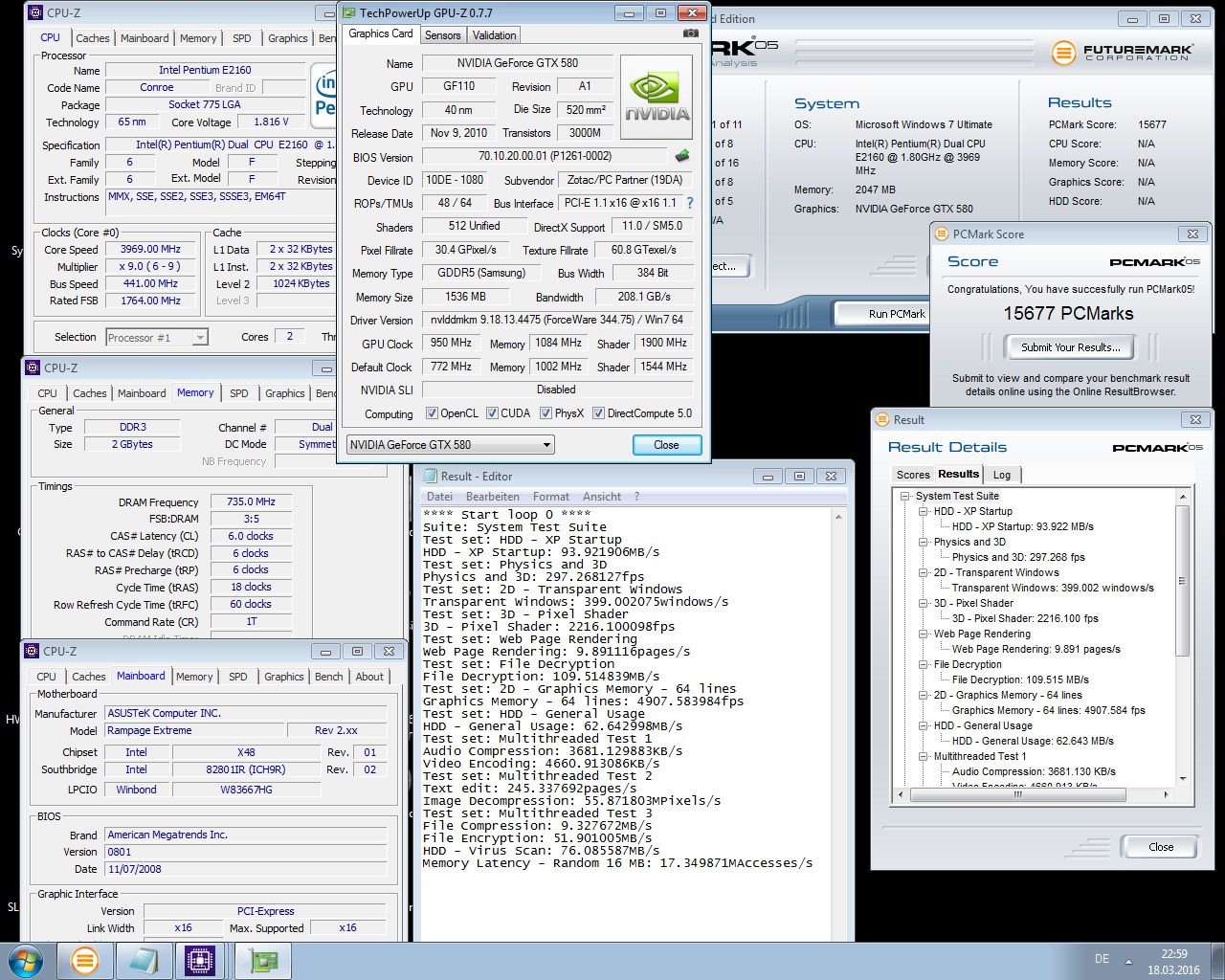The width and height of the screenshot is (1225, 980).
Task: Click the PCMark Score dialog title icon
Action: (942, 234)
